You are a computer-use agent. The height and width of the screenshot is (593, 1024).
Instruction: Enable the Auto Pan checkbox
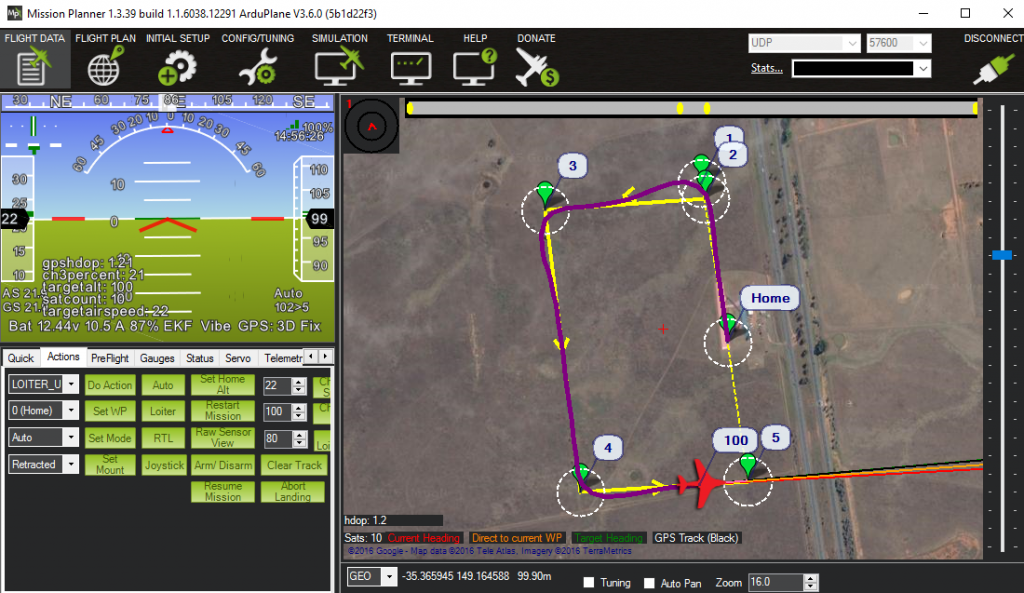coord(649,583)
